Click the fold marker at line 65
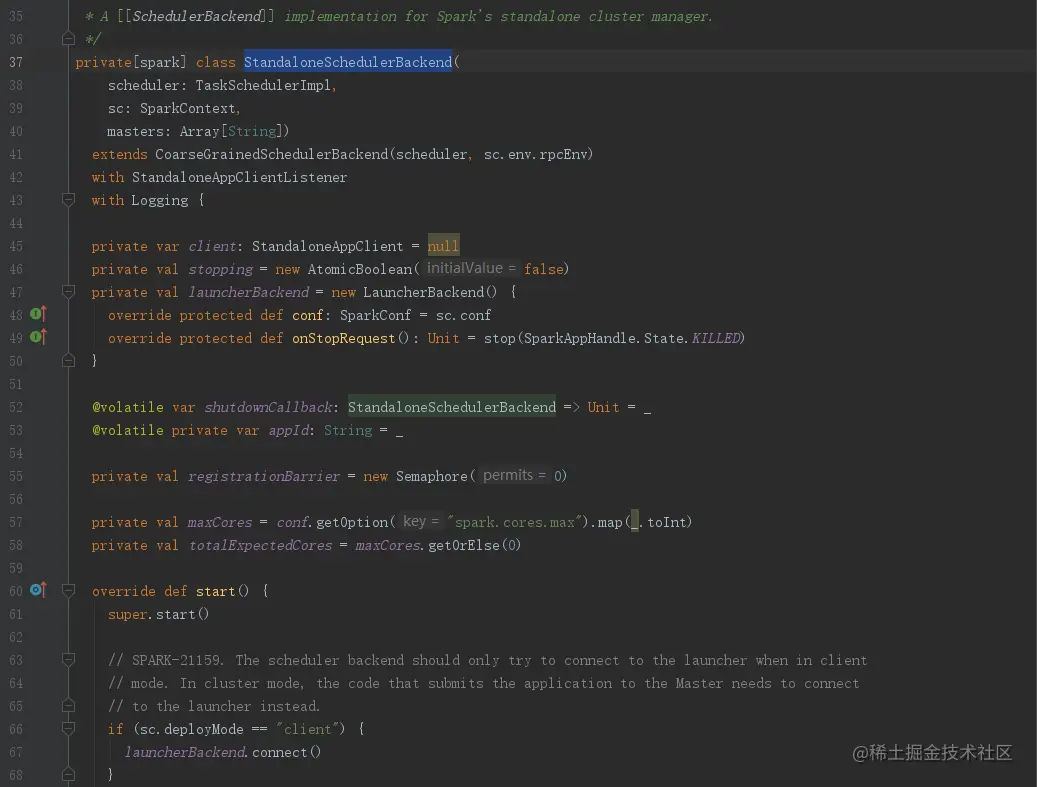Screen dimensions: 1037x787 (68, 705)
